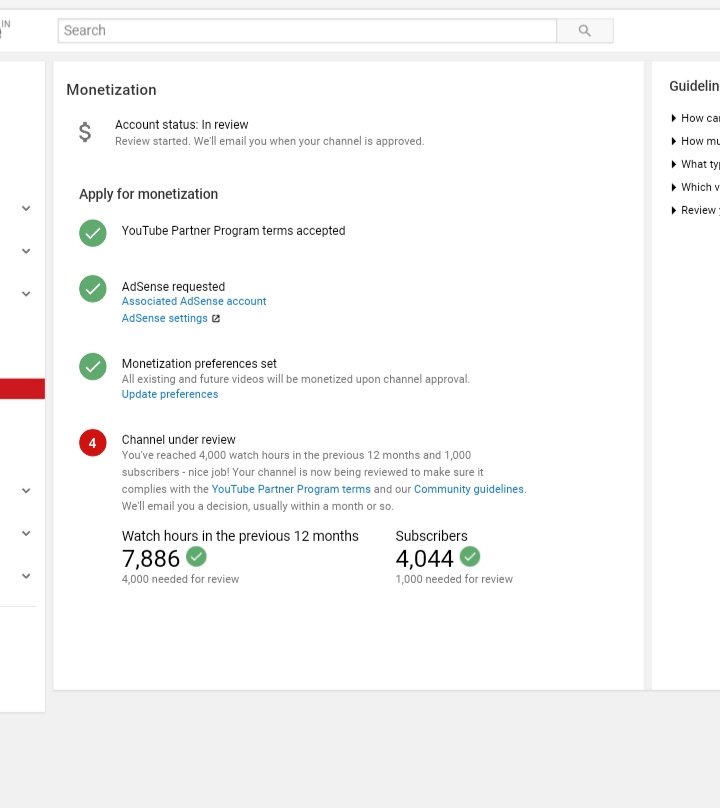Click green check beside Partner Program terms accepted
The height and width of the screenshot is (808, 720).
pos(93,233)
